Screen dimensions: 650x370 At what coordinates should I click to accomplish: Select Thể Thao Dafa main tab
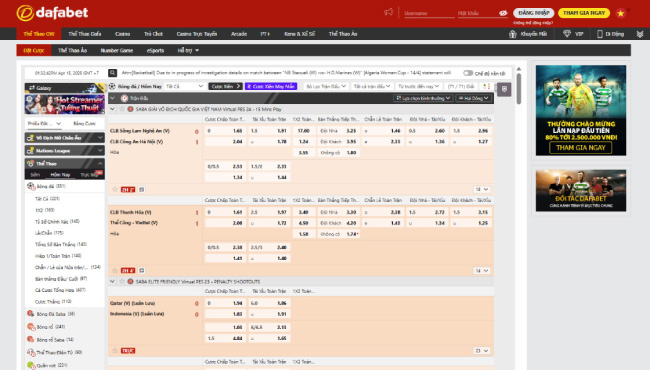click(x=85, y=34)
